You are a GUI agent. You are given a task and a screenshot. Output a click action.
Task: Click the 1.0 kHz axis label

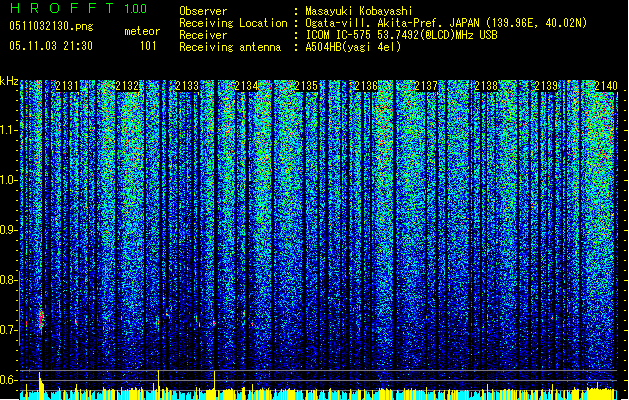[9, 180]
